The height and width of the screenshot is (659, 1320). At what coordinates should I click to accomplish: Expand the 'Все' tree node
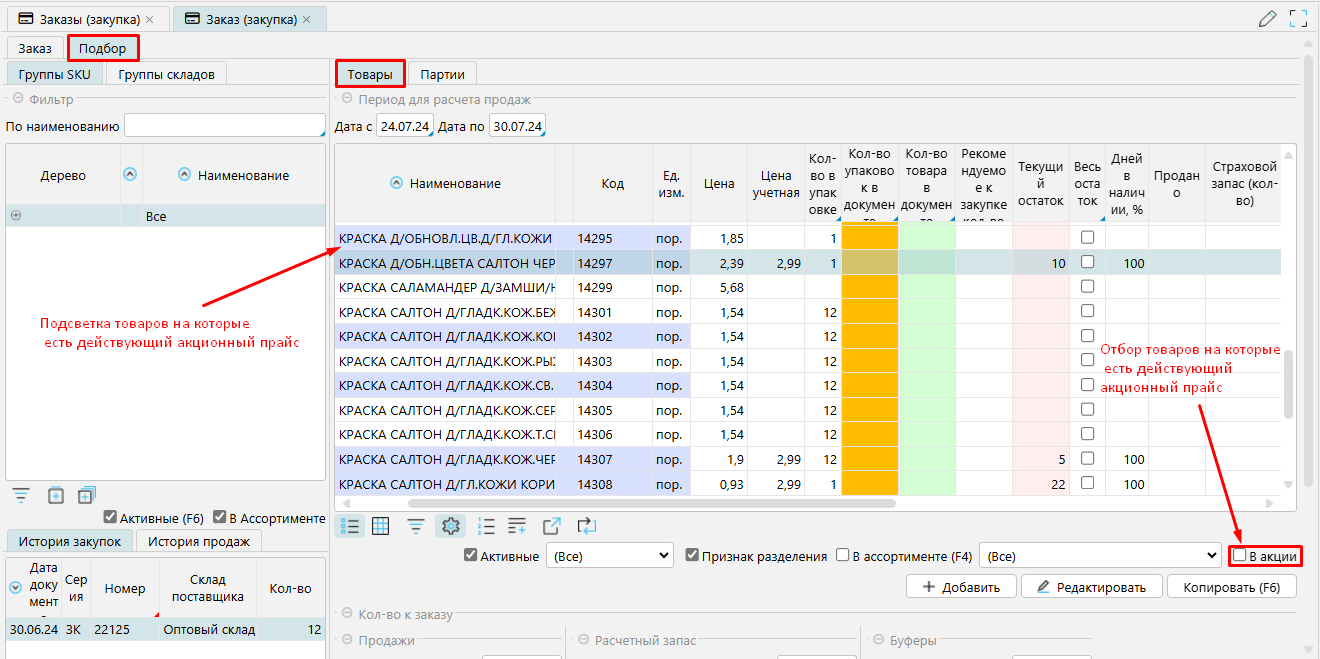15,216
